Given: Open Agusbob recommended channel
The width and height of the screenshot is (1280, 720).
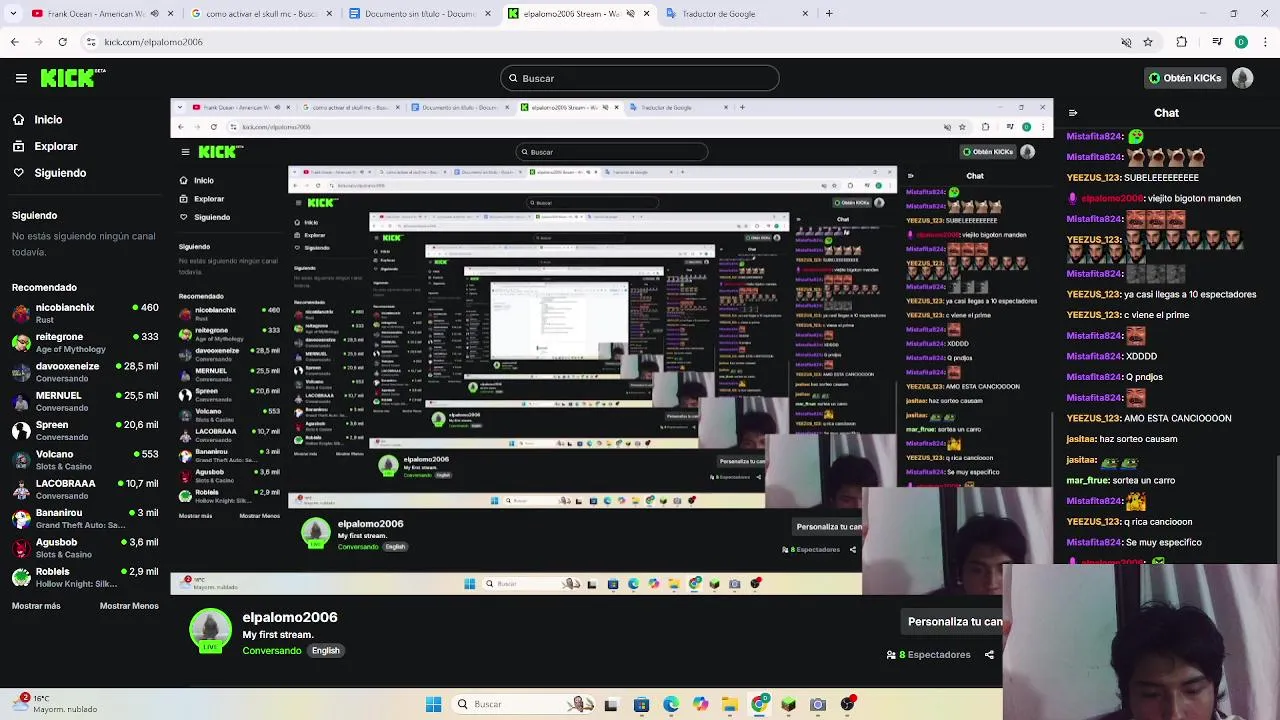Looking at the screenshot, I should (x=85, y=548).
